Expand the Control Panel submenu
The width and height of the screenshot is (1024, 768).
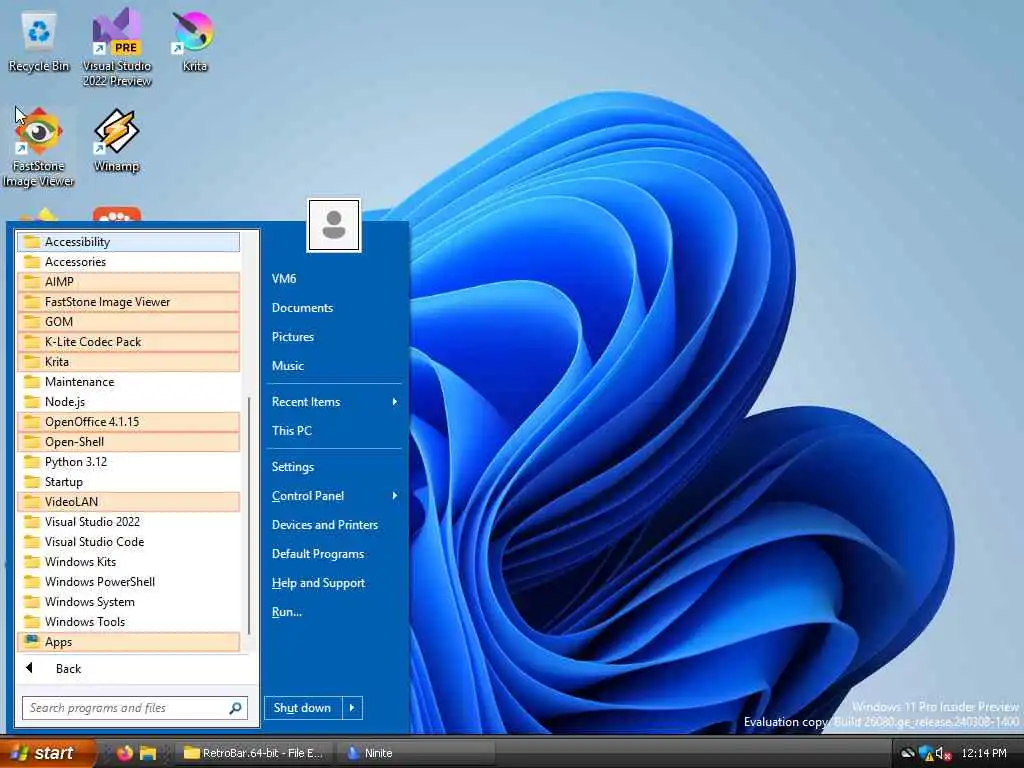(333, 496)
